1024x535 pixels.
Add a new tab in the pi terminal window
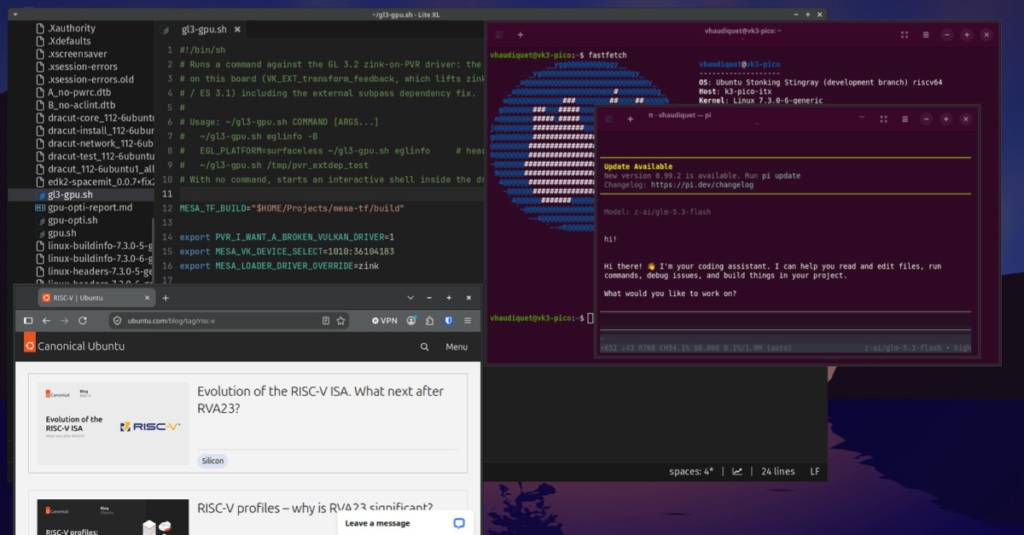(630, 119)
